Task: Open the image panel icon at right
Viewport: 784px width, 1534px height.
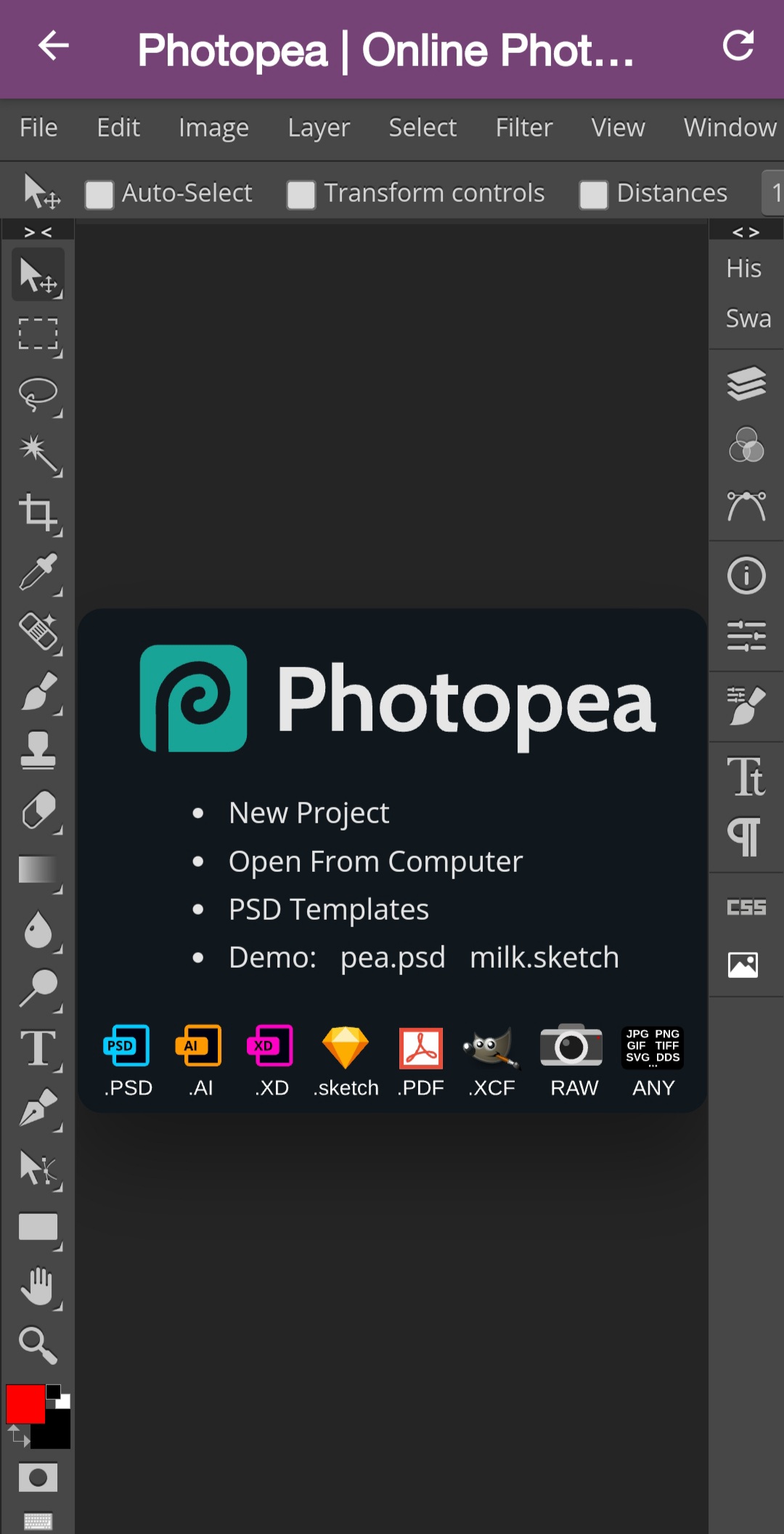Action: click(743, 965)
